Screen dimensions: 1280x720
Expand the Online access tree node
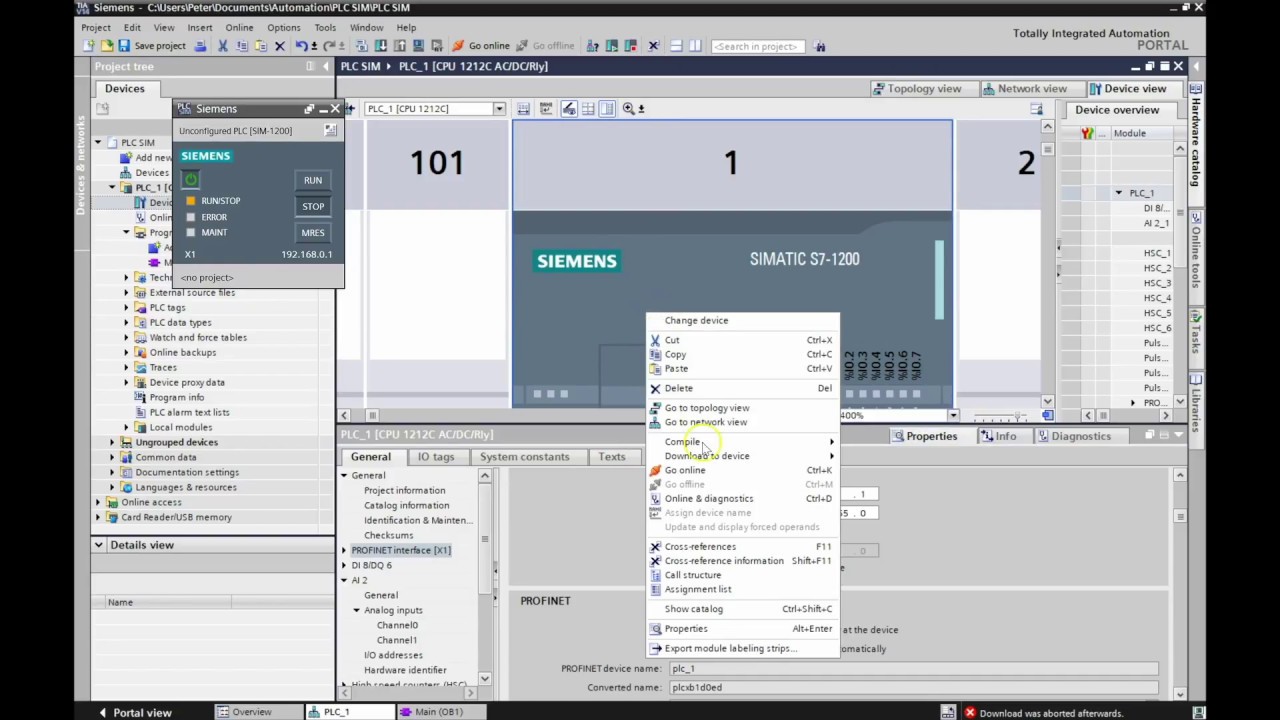[x=99, y=502]
